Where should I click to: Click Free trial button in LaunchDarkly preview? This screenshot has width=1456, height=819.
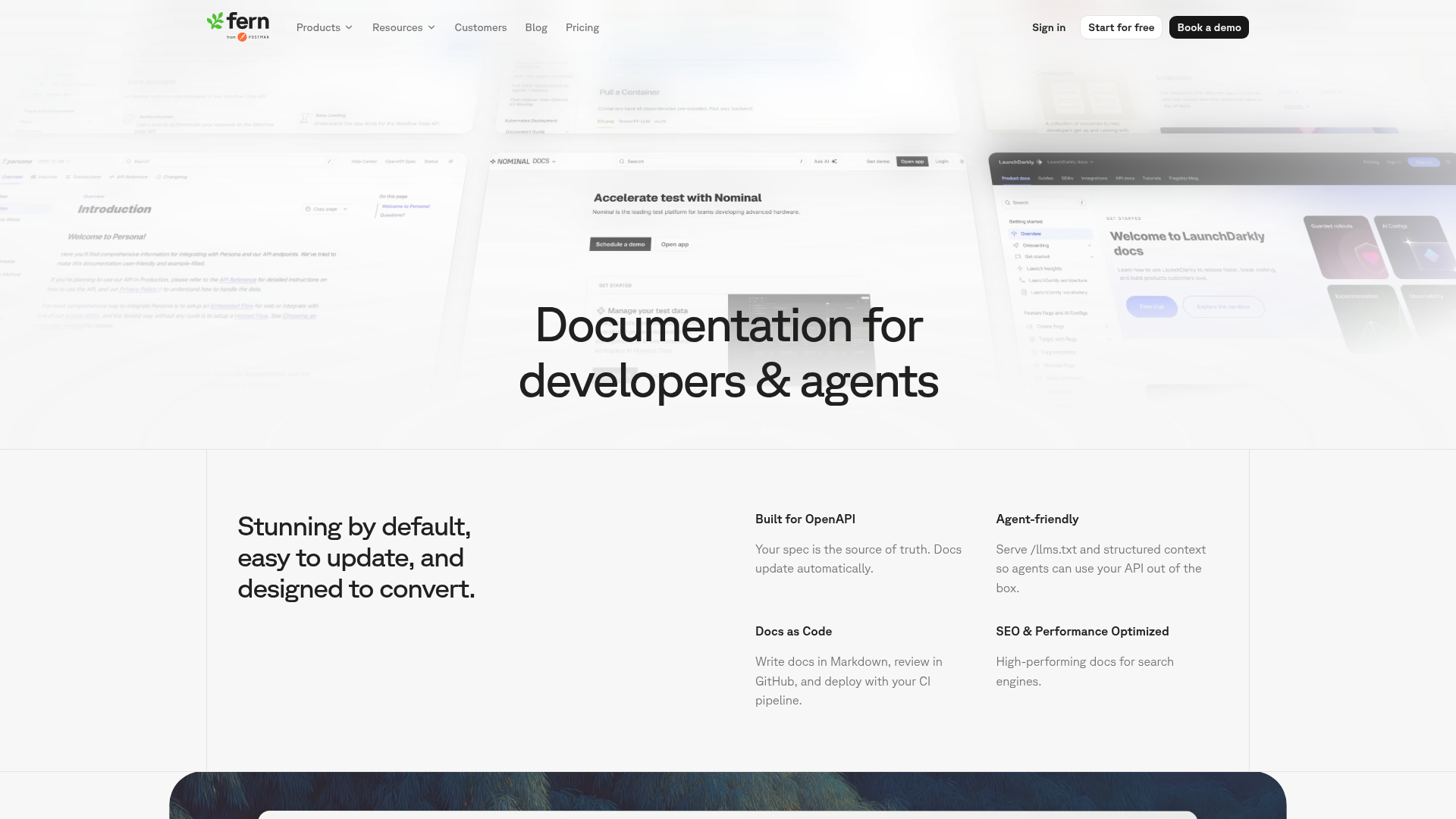[1151, 306]
